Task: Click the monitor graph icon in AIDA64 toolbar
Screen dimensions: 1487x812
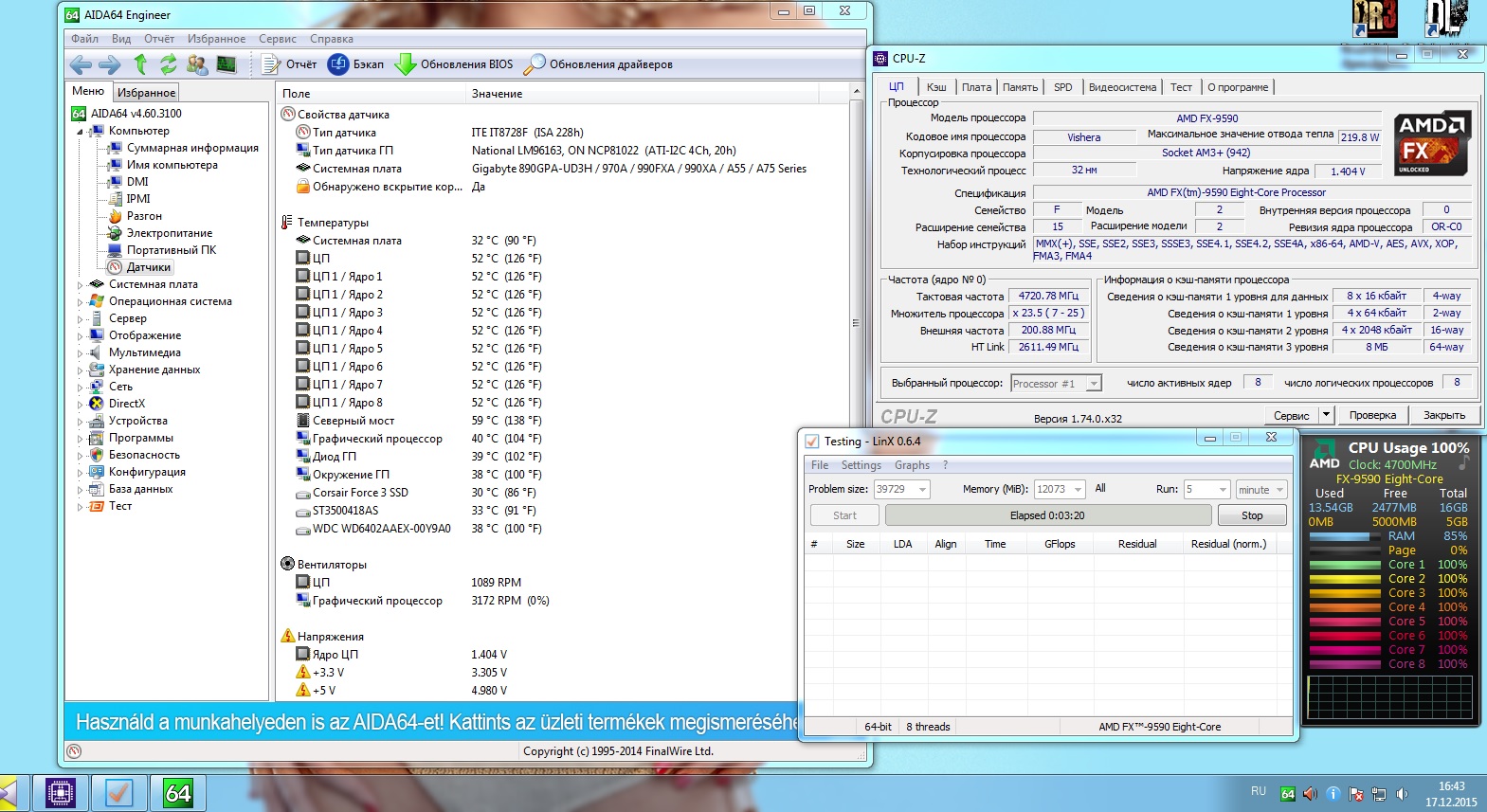Action: (x=227, y=64)
